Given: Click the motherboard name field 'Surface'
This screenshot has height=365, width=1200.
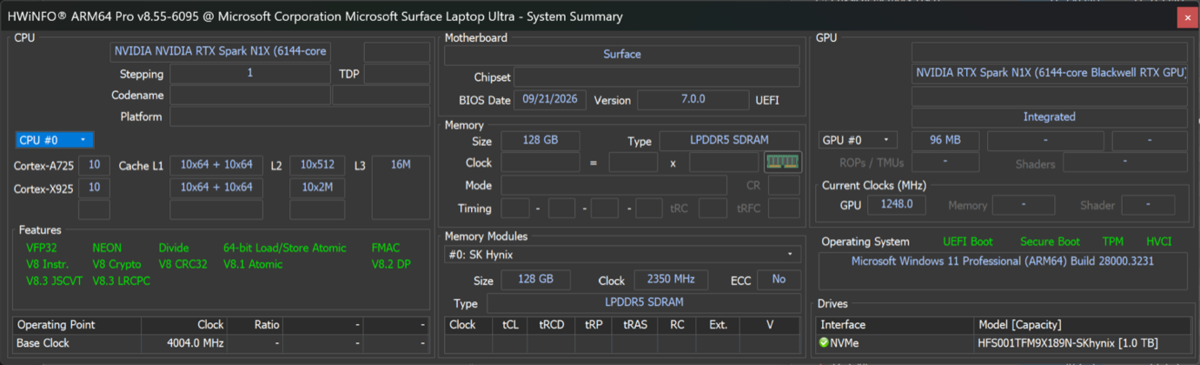Looking at the screenshot, I should click(621, 54).
